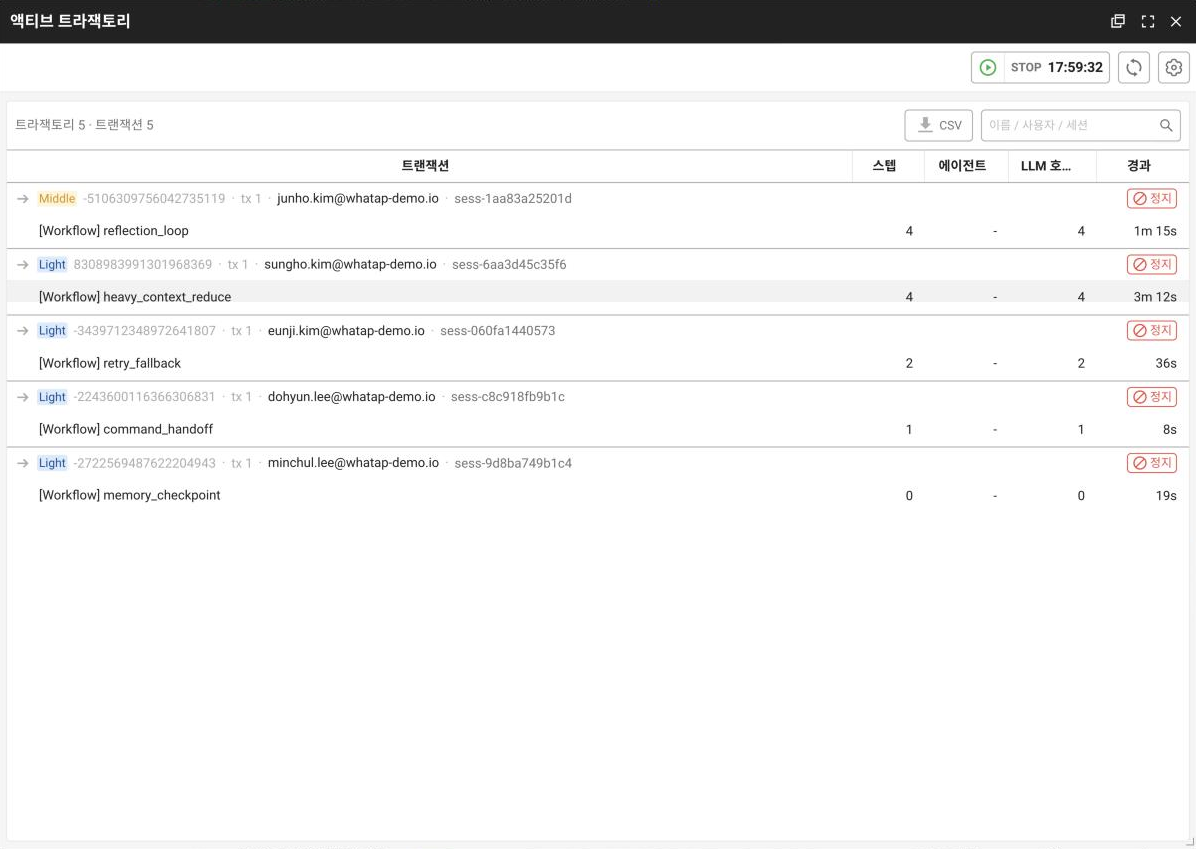Stop the reflection_loop transaction with 정지

pyautogui.click(x=1151, y=198)
